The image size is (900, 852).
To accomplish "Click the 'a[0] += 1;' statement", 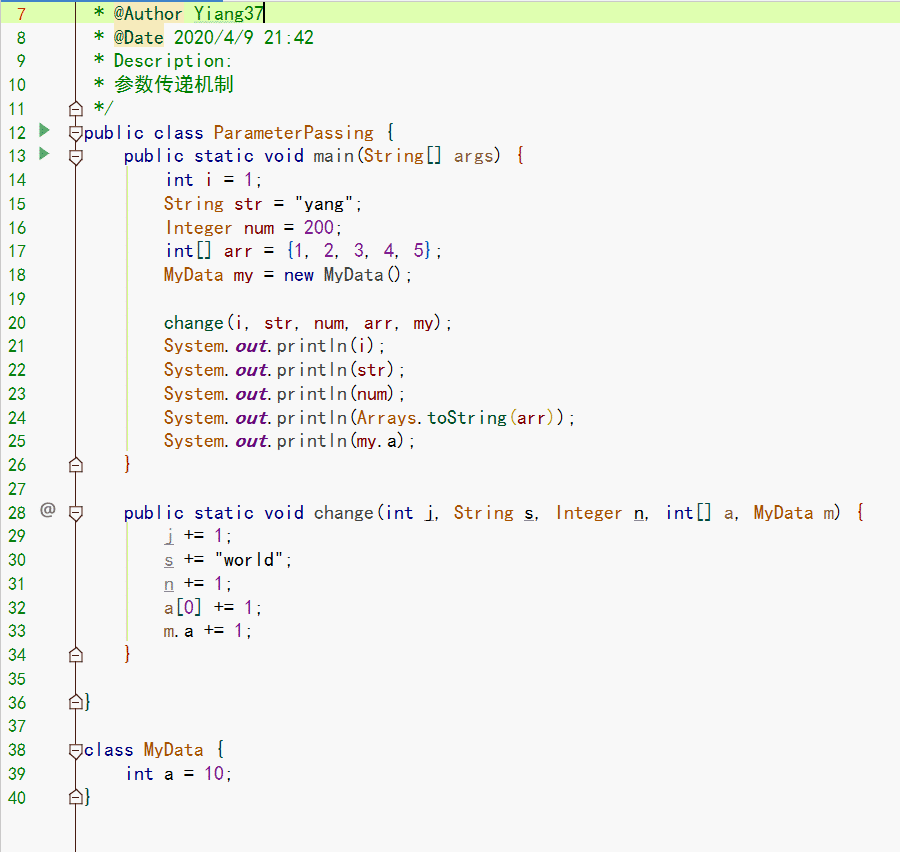I will point(213,607).
